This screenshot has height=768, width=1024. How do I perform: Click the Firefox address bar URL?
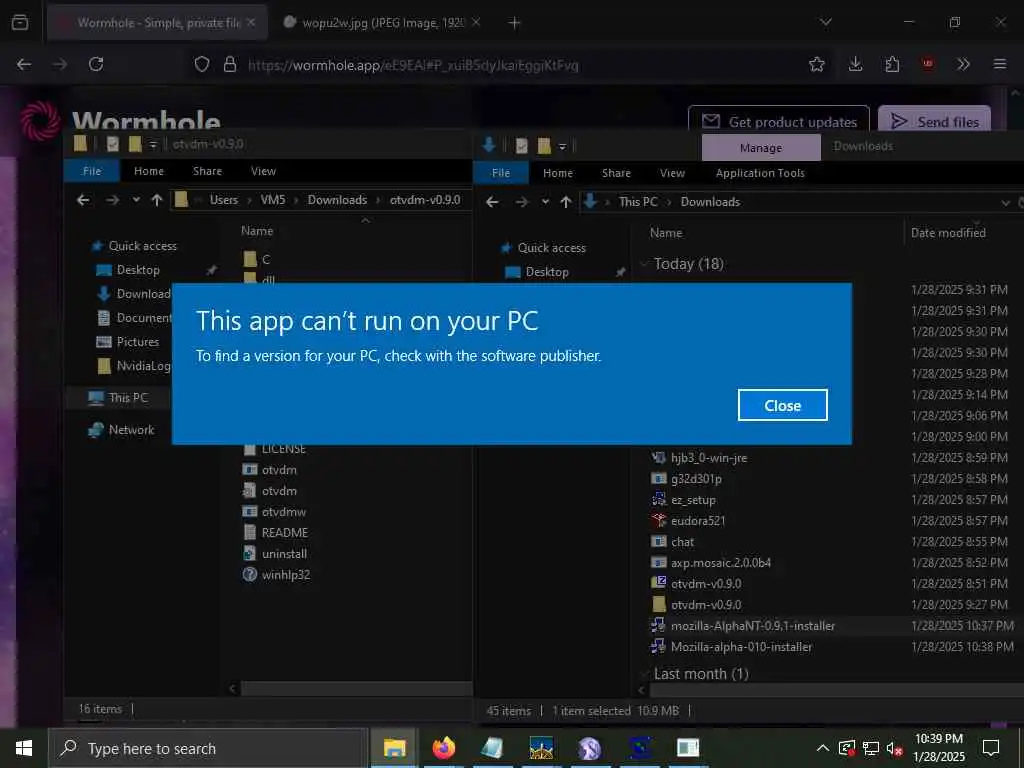click(413, 65)
